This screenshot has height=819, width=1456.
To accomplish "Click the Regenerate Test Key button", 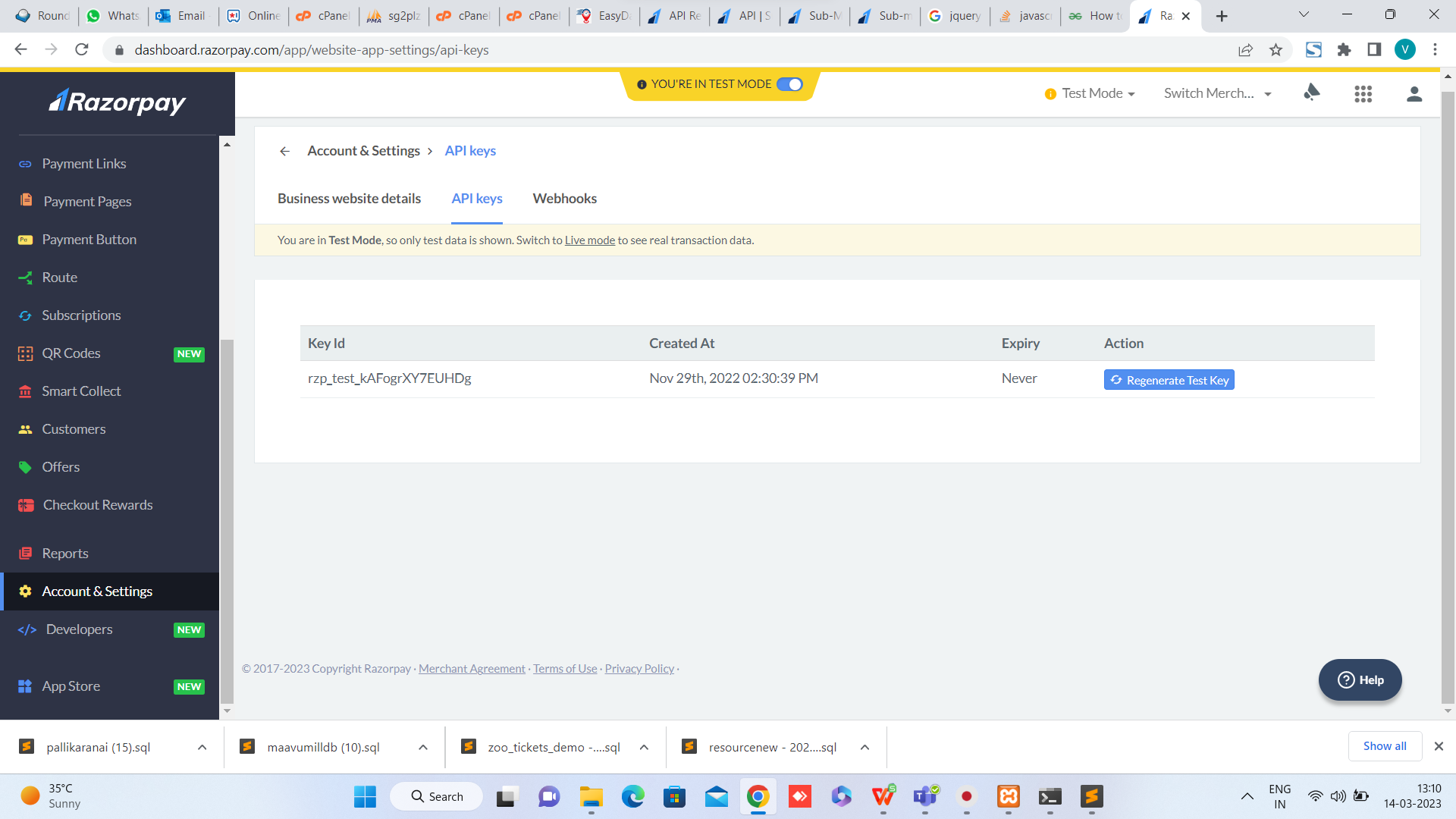I will (1169, 380).
